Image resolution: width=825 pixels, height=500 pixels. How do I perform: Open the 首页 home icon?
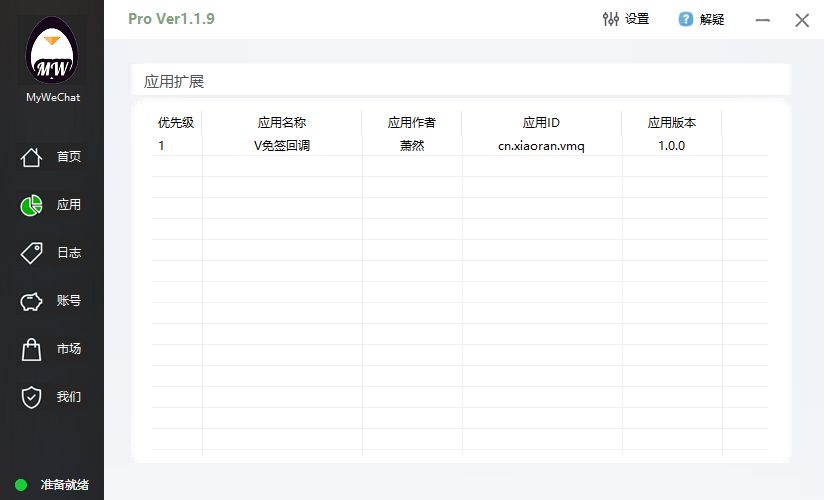[x=32, y=157]
